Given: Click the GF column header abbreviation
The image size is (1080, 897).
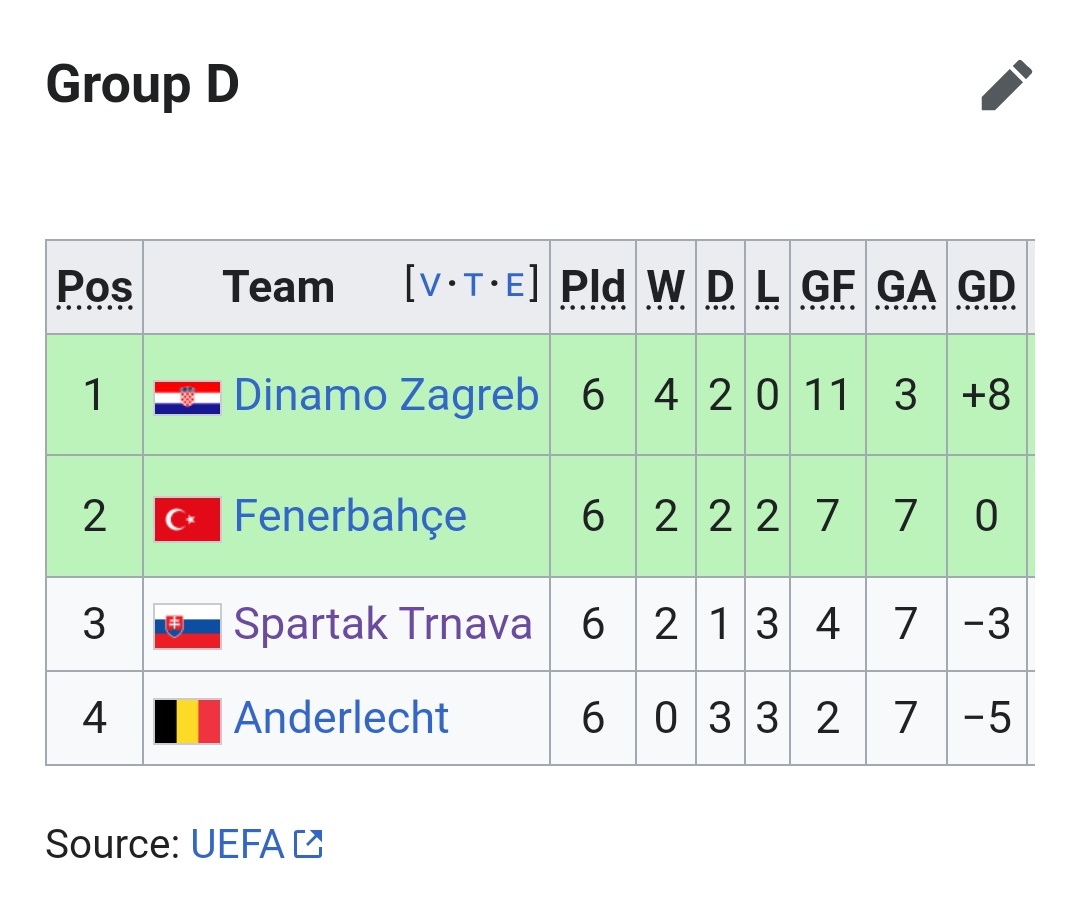Looking at the screenshot, I should click(x=827, y=287).
